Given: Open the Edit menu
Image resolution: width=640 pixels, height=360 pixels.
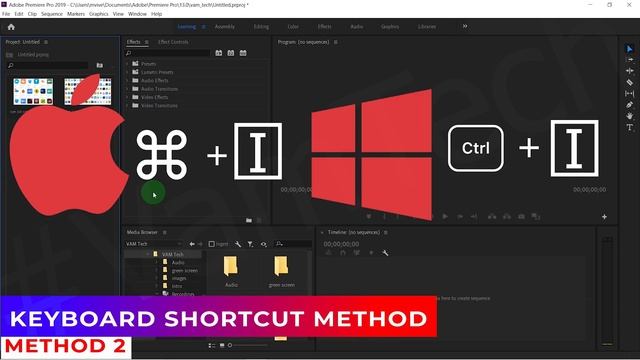Looking at the screenshot, I should (x=19, y=14).
